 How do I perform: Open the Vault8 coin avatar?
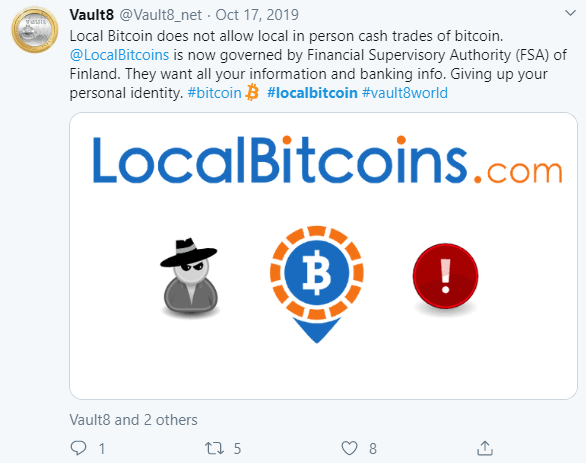coord(34,29)
